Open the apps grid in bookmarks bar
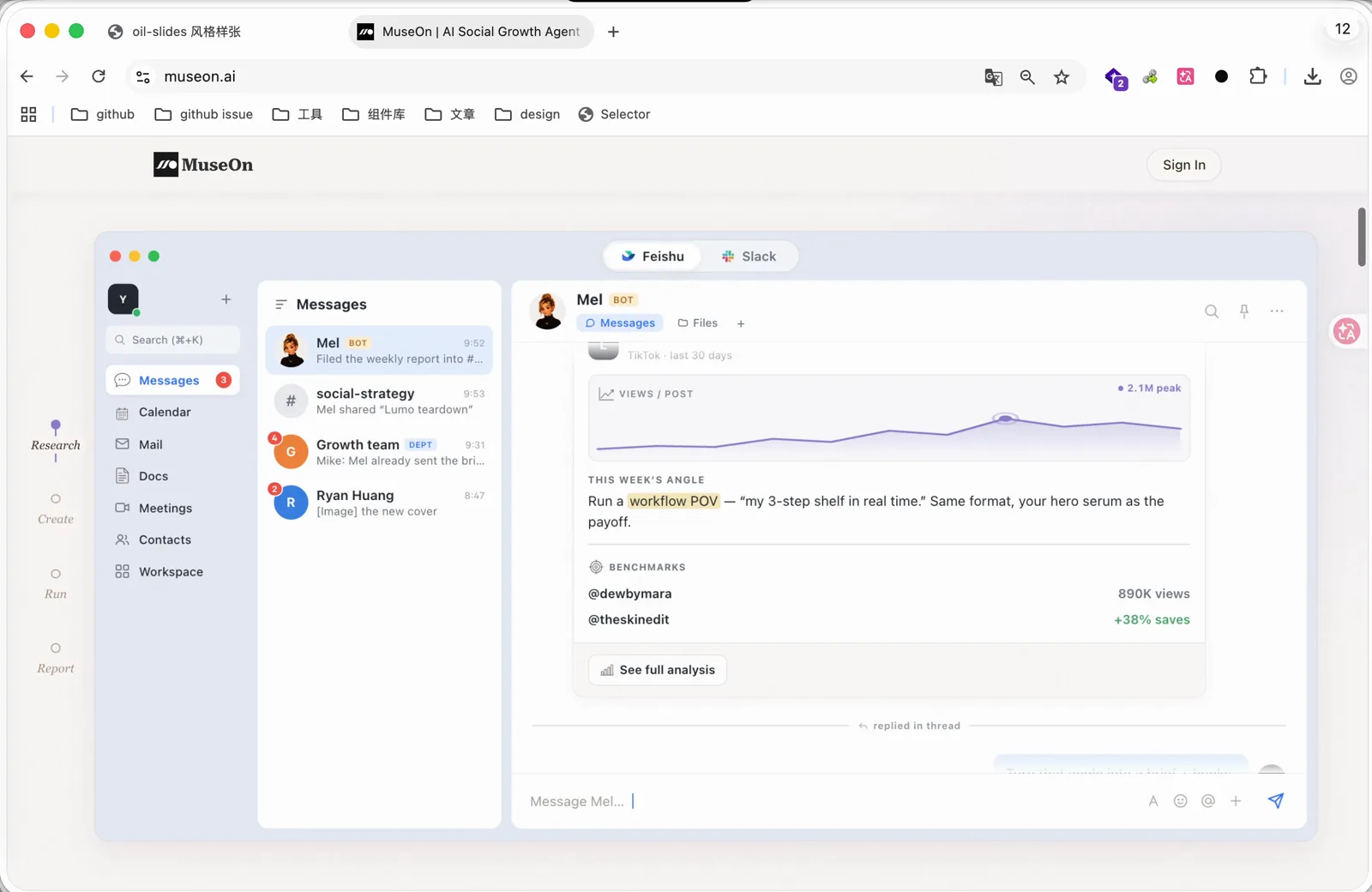Viewport: 1372px width, 892px height. point(28,114)
